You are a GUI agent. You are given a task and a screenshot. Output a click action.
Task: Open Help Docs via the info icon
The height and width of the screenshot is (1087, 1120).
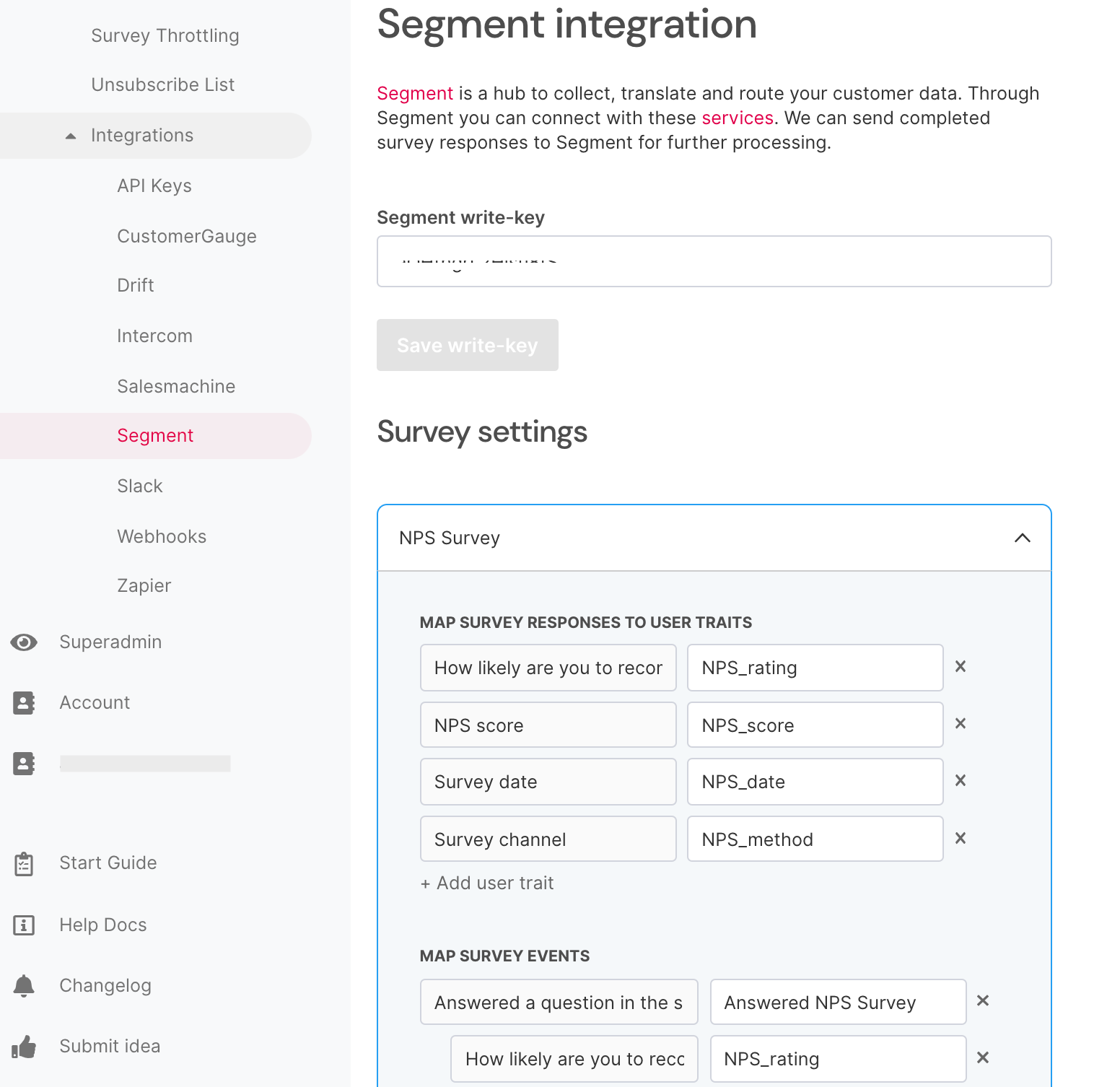pos(24,925)
